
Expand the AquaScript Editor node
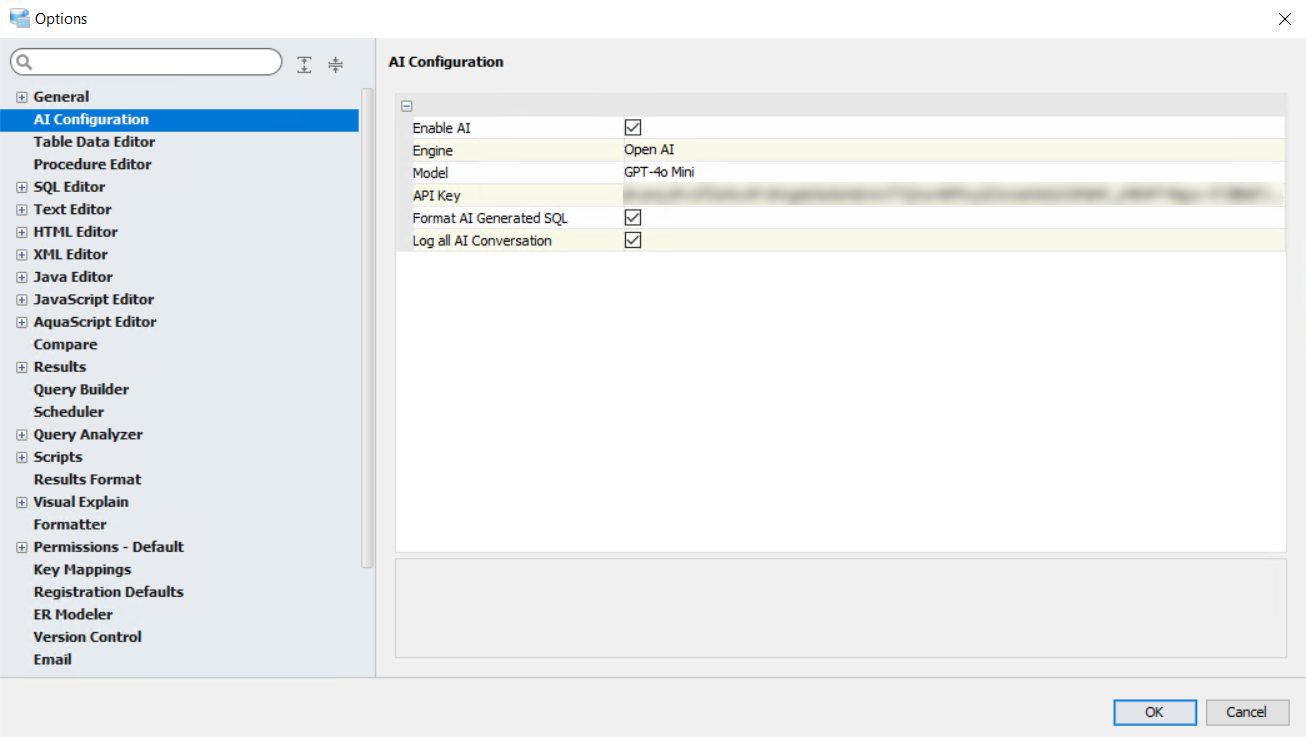tap(22, 322)
